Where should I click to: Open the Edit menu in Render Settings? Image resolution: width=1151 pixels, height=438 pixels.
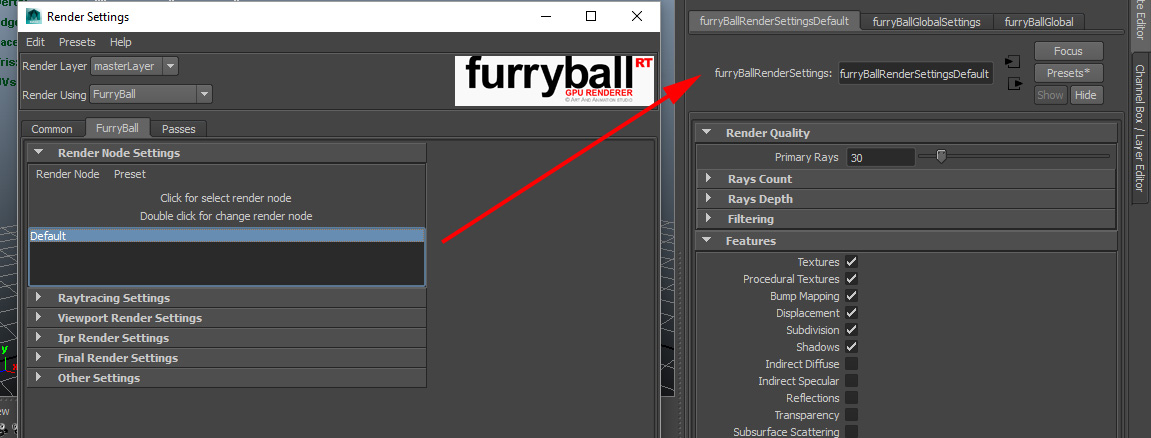coord(35,42)
